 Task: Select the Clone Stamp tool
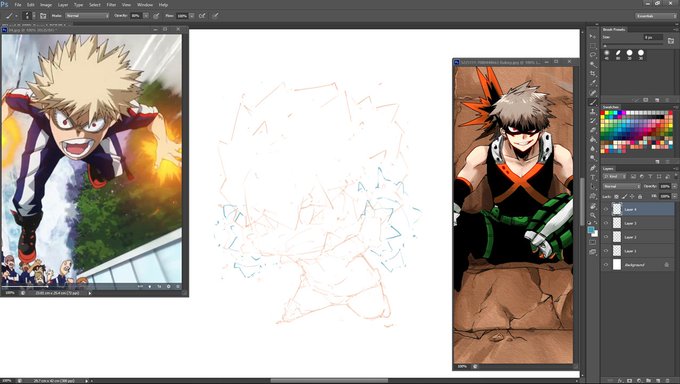593,111
